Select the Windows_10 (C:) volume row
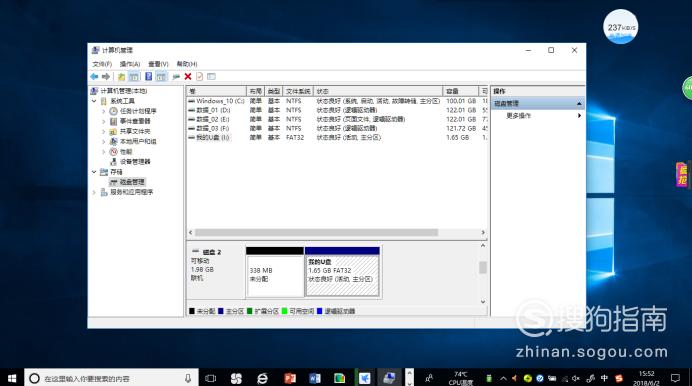This screenshot has width=692, height=386. (337, 101)
